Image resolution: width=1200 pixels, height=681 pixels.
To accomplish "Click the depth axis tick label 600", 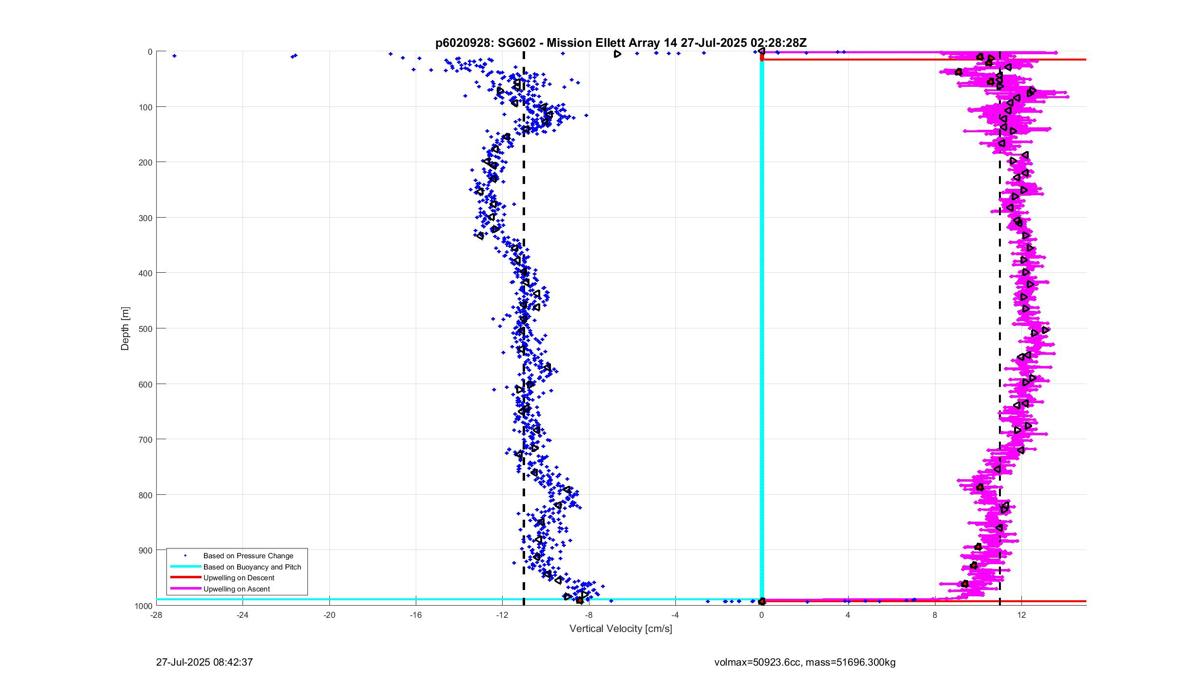I will (x=145, y=384).
